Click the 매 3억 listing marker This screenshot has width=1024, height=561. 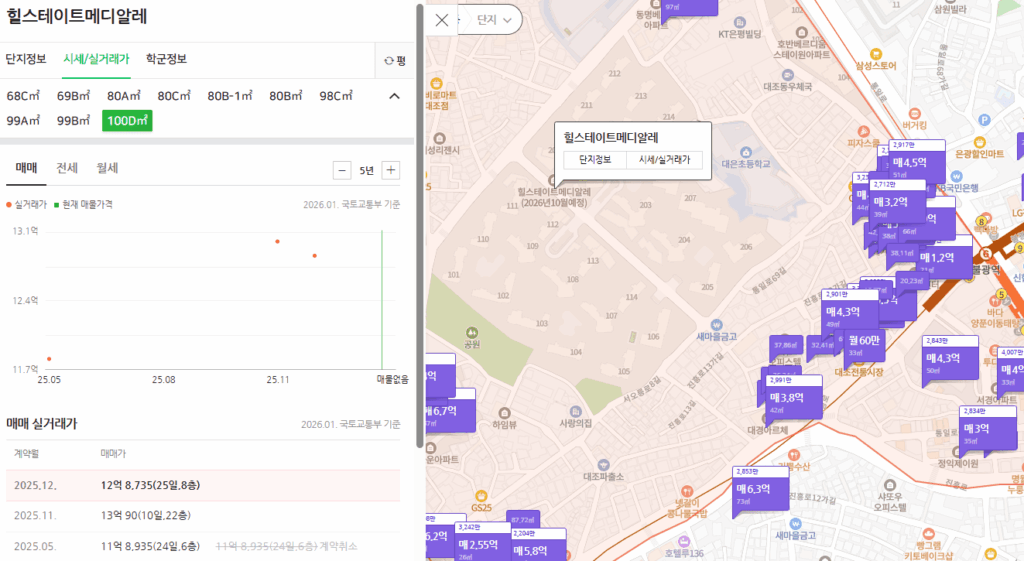[987, 428]
